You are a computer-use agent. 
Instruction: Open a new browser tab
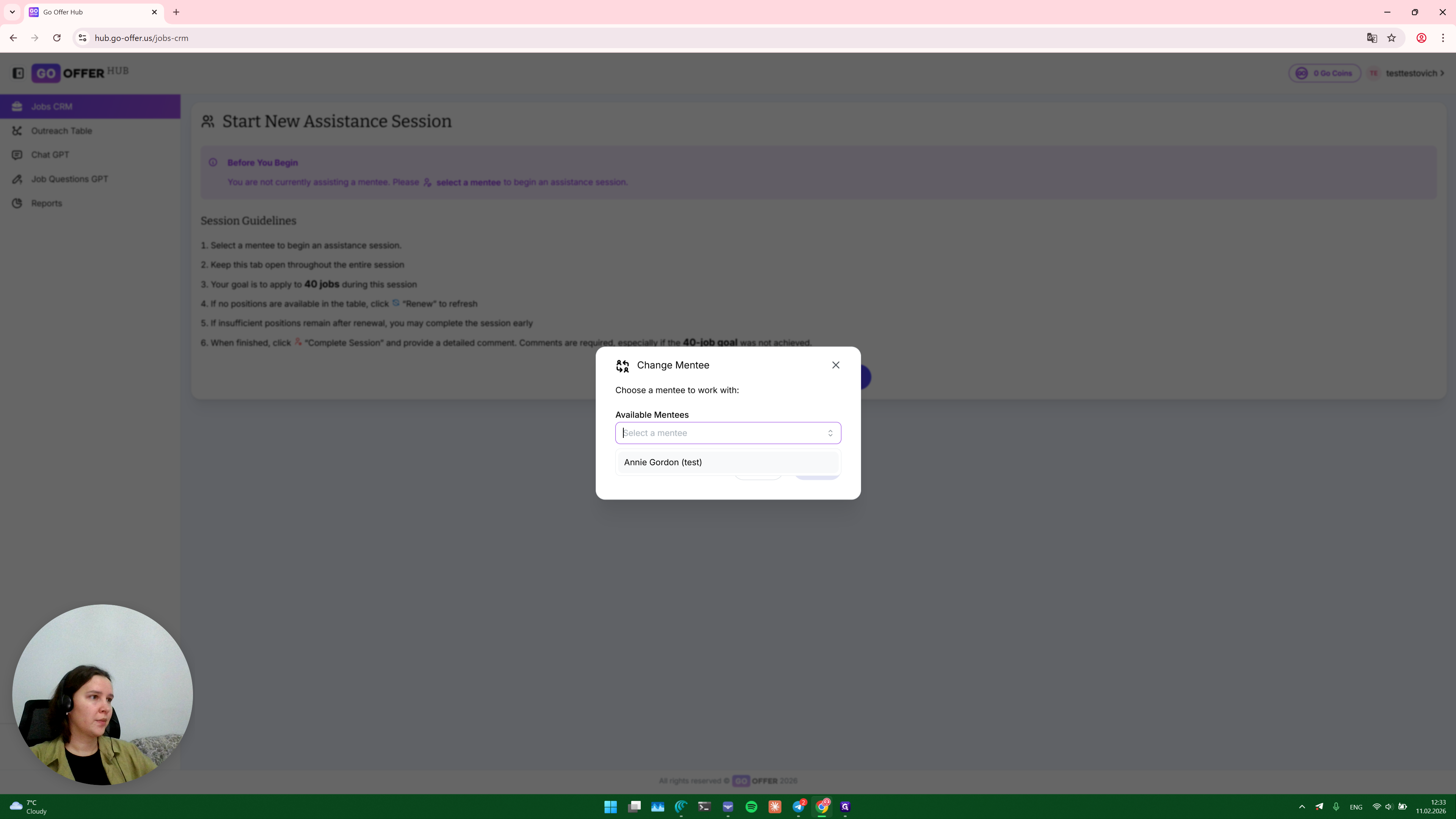pos(176,12)
